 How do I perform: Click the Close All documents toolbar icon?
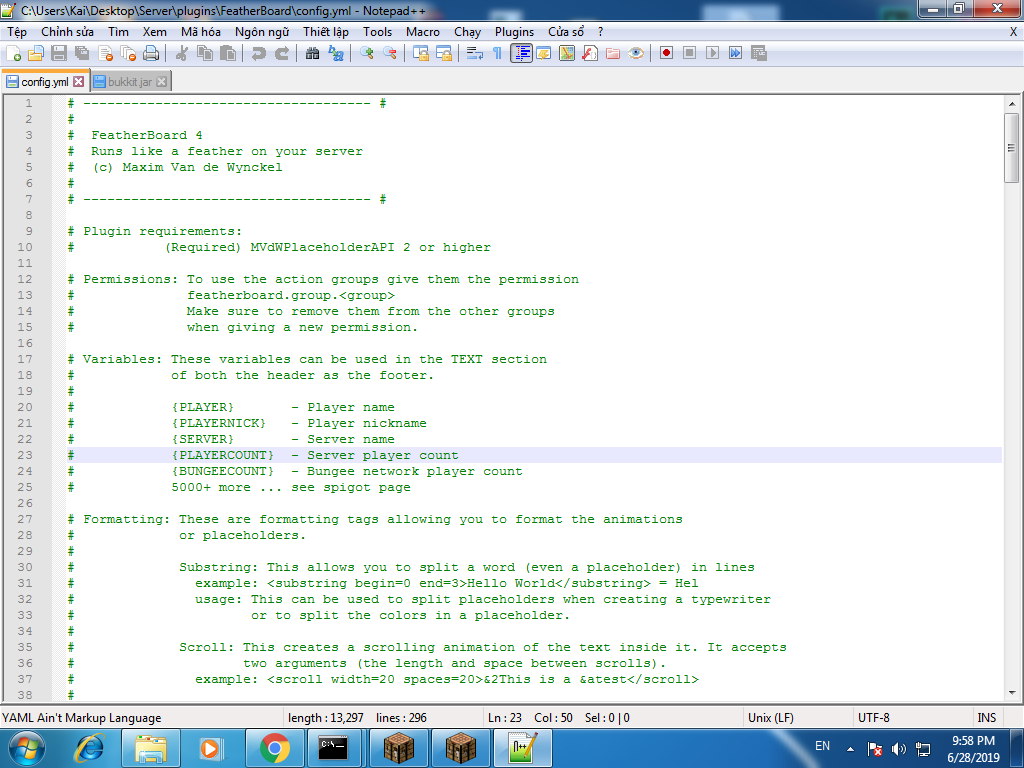[x=128, y=54]
